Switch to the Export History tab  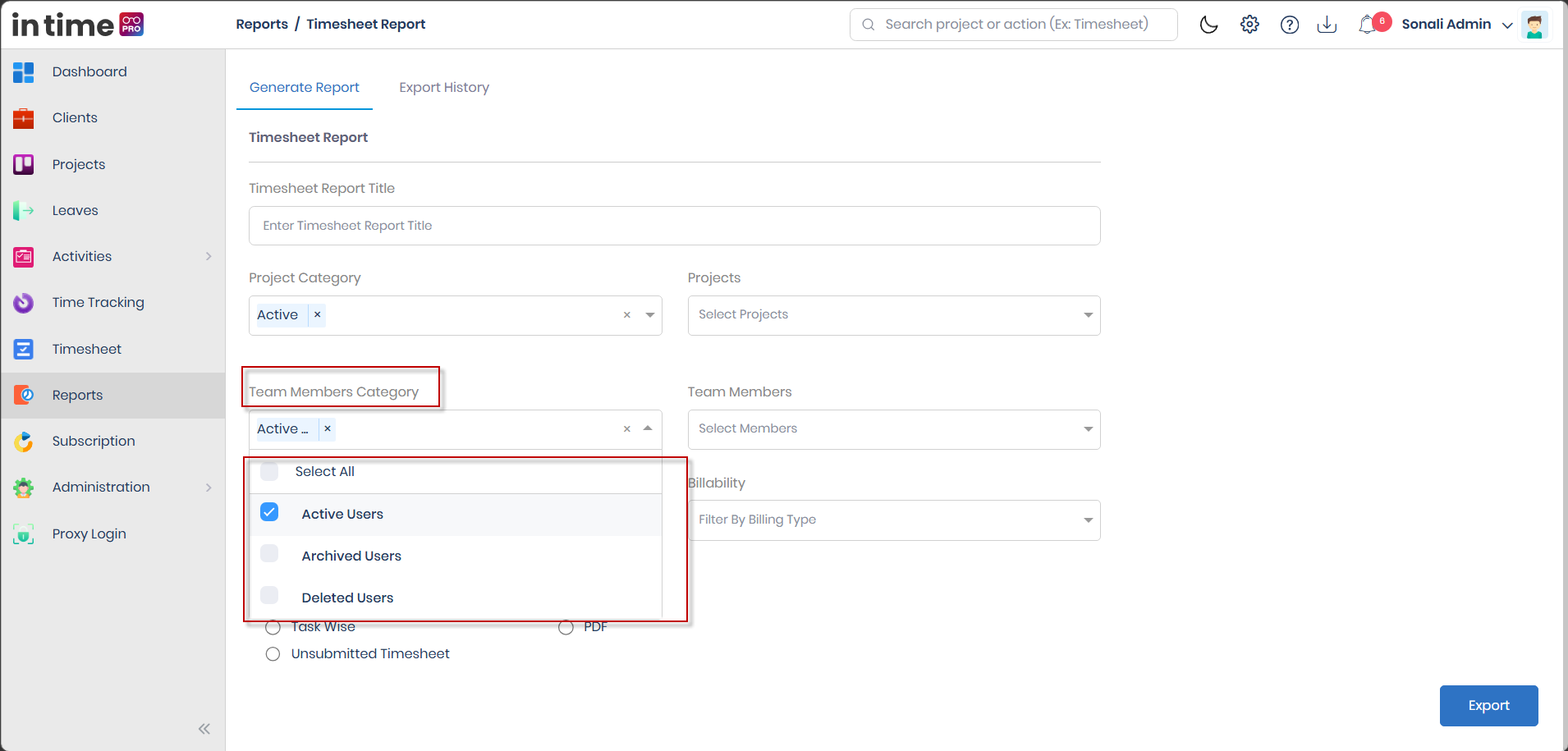click(x=444, y=88)
